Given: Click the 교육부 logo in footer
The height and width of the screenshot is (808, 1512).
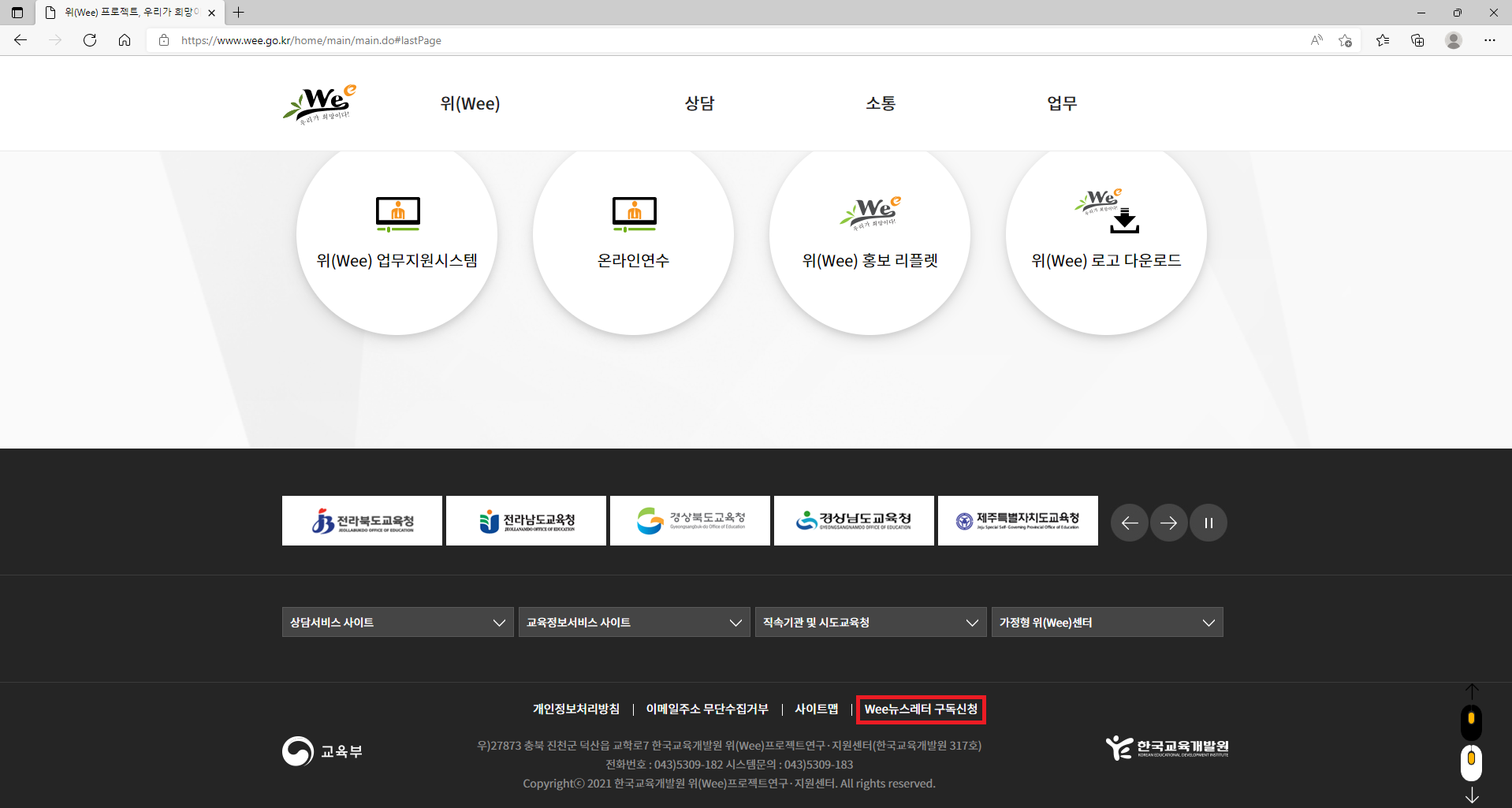Looking at the screenshot, I should [322, 751].
